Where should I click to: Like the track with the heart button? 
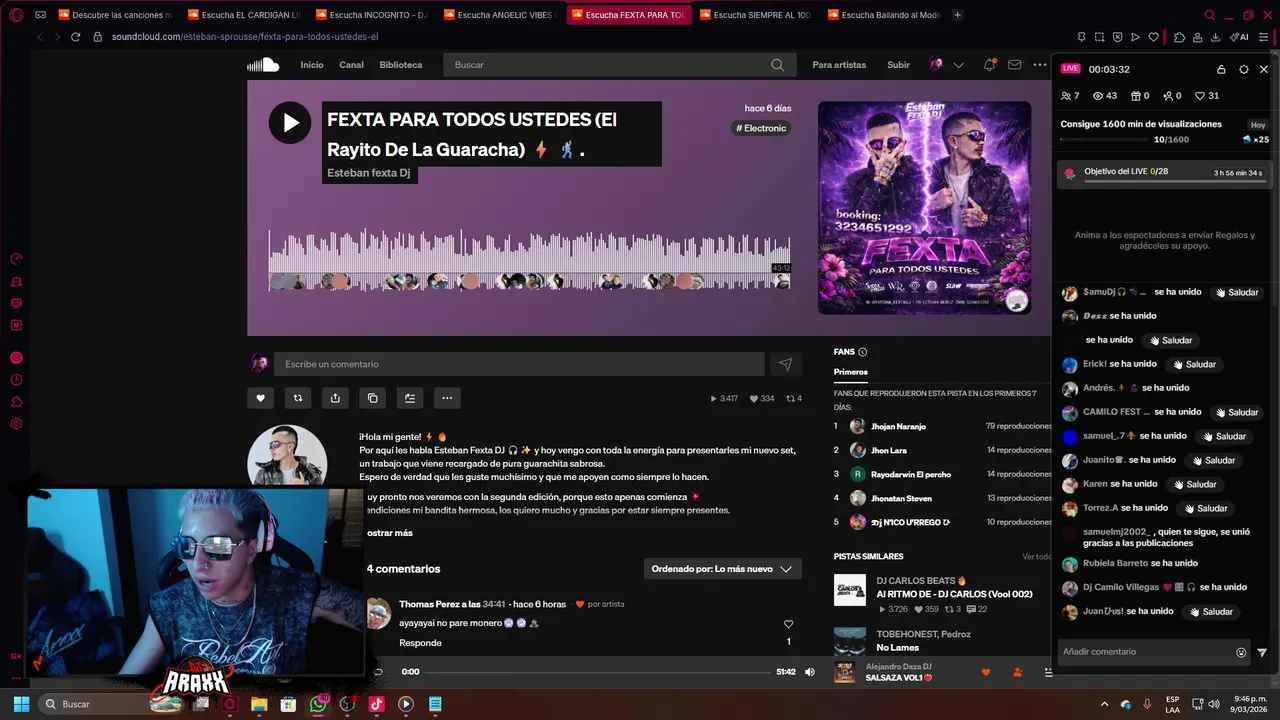260,398
